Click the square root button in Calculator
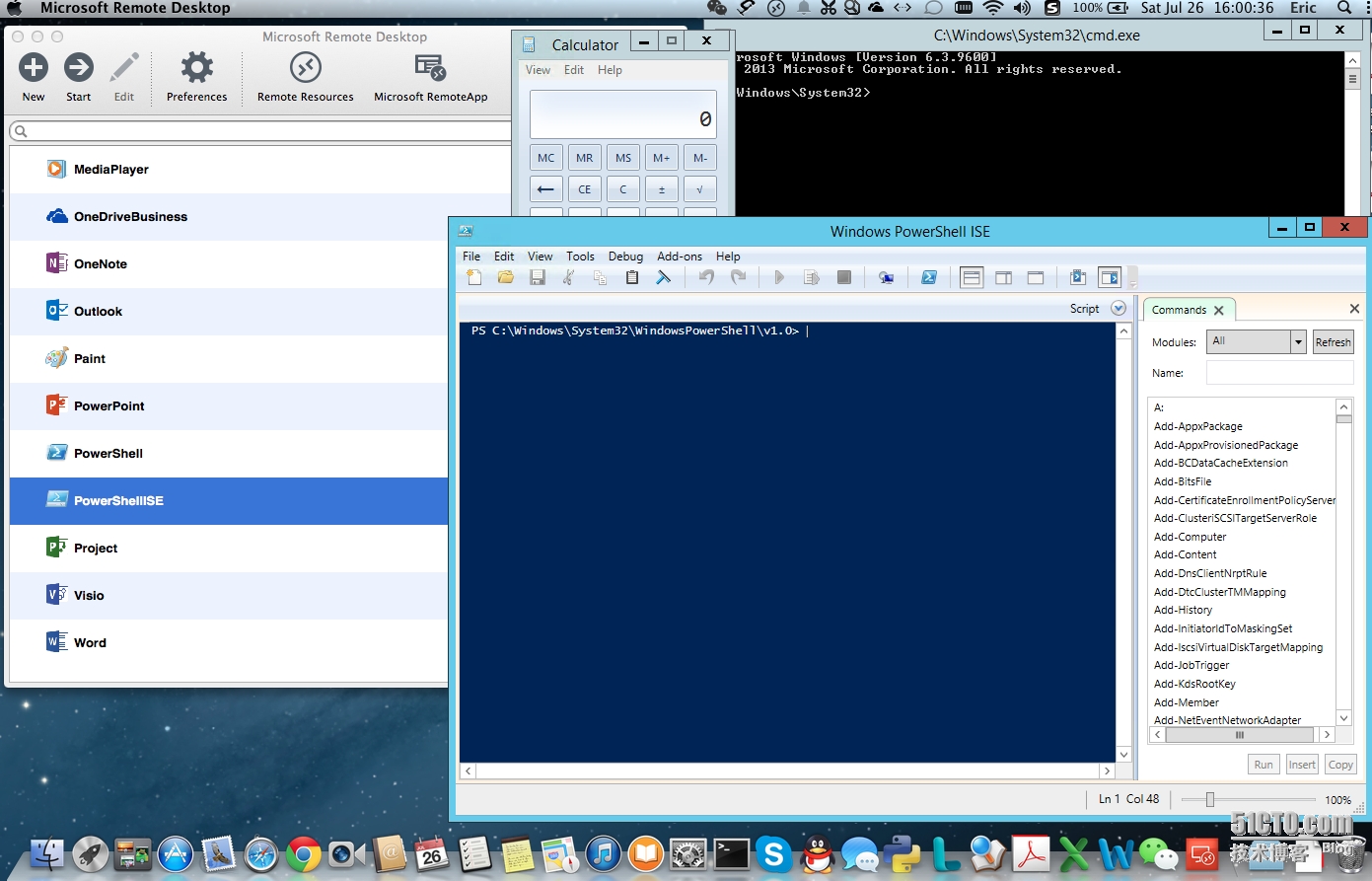This screenshot has width=1372, height=881. point(699,189)
